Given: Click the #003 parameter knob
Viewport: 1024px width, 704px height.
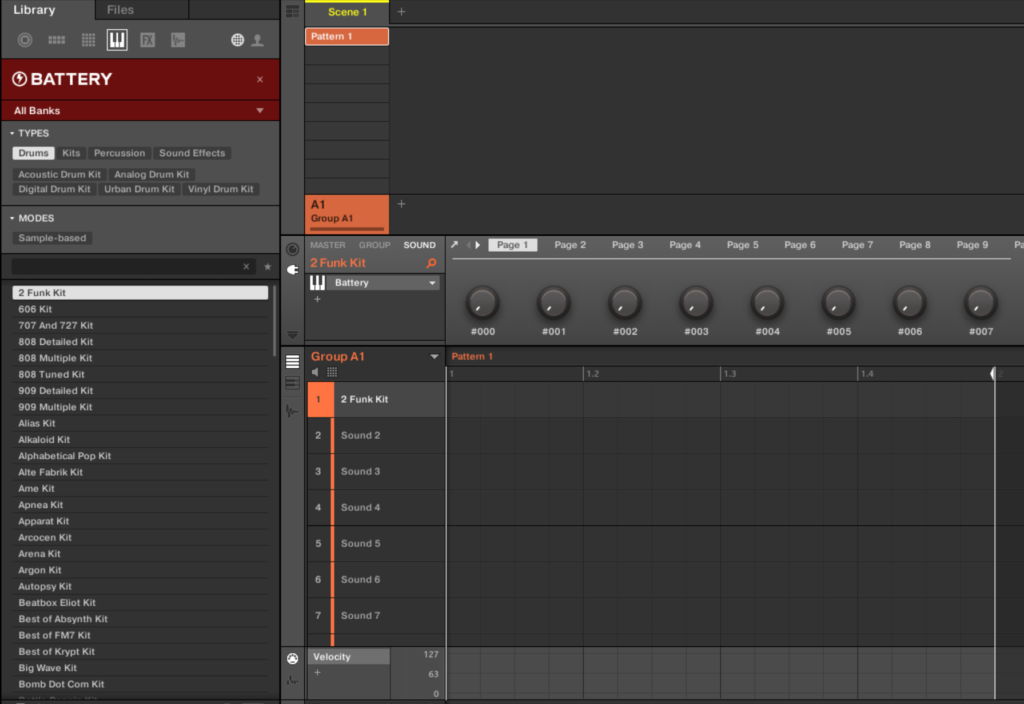Looking at the screenshot, I should tap(696, 303).
